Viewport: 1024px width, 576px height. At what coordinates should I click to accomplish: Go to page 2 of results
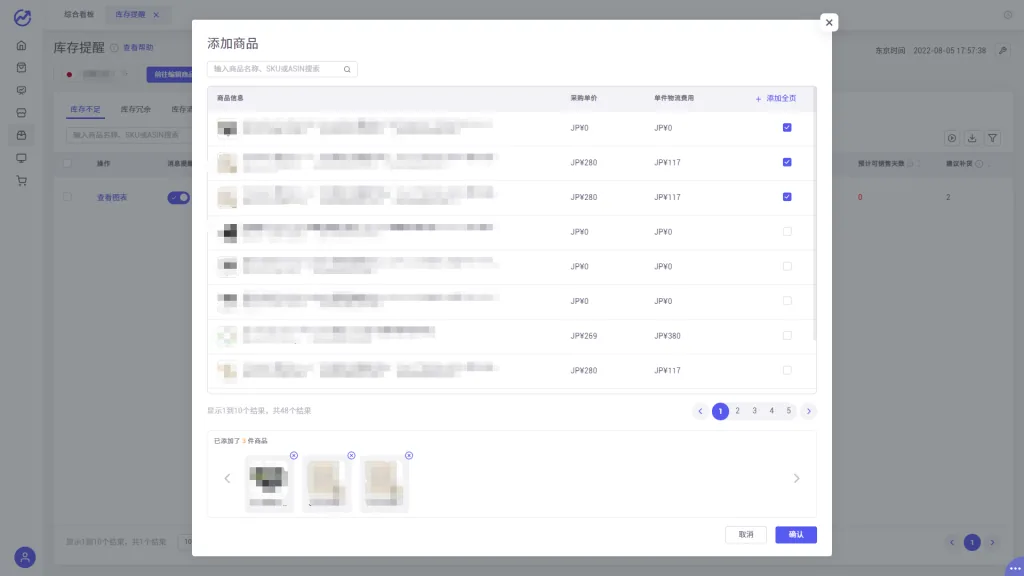point(737,411)
